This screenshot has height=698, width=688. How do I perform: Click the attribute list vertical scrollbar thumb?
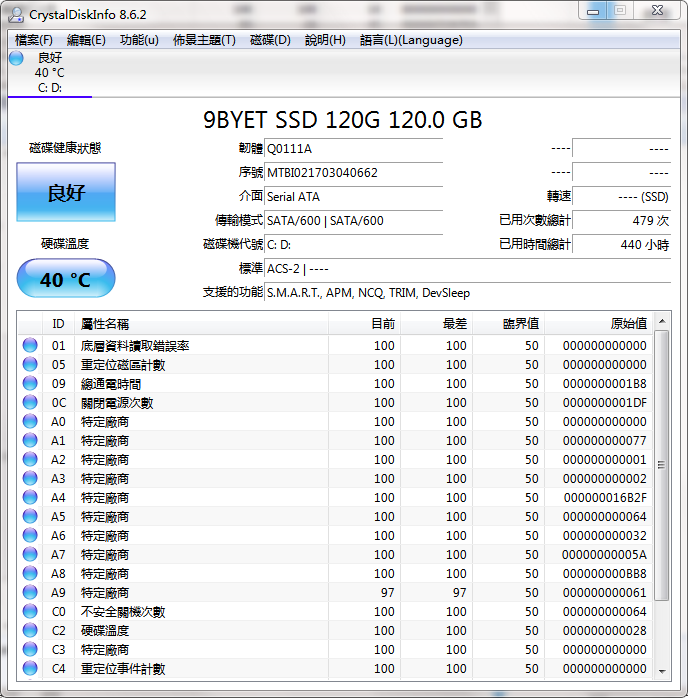[x=662, y=465]
